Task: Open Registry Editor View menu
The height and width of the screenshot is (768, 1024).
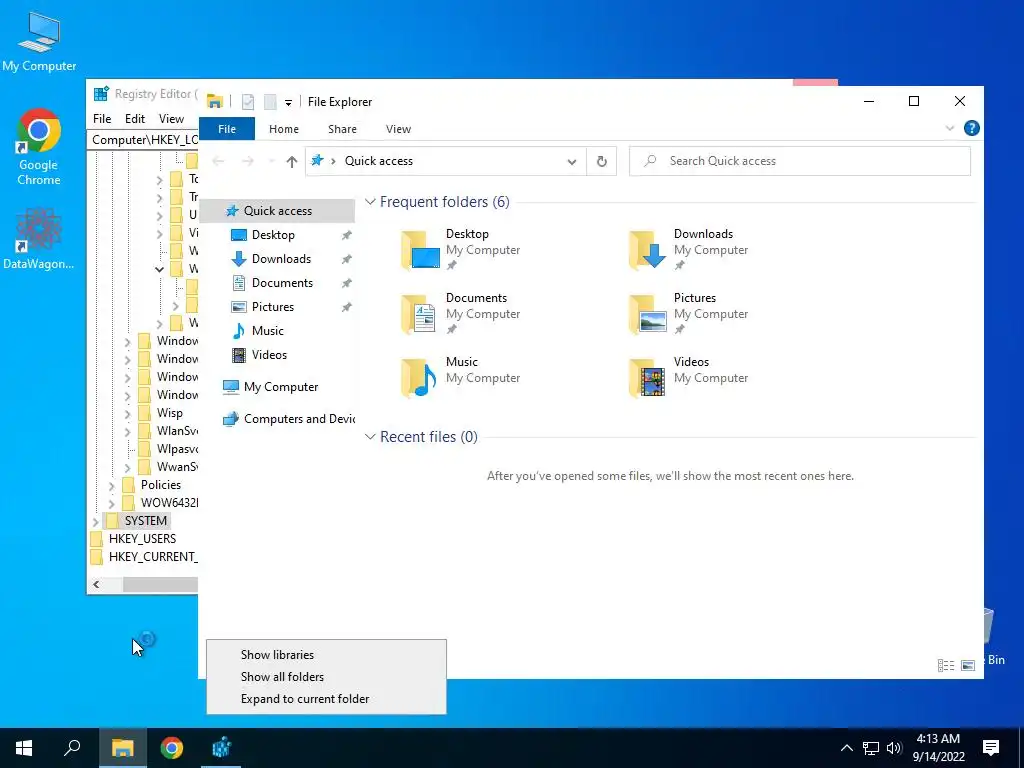Action: click(171, 119)
